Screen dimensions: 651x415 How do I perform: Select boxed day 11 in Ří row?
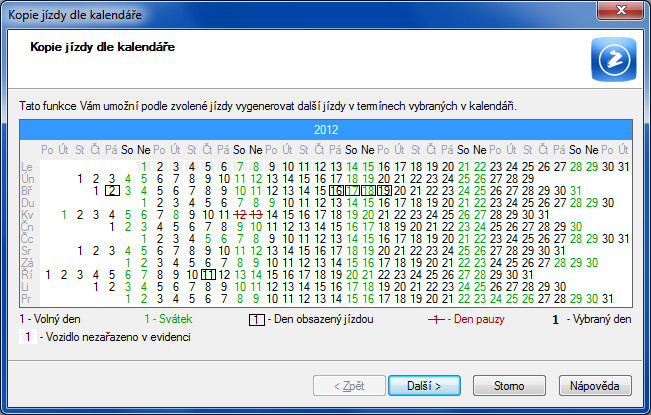click(208, 275)
